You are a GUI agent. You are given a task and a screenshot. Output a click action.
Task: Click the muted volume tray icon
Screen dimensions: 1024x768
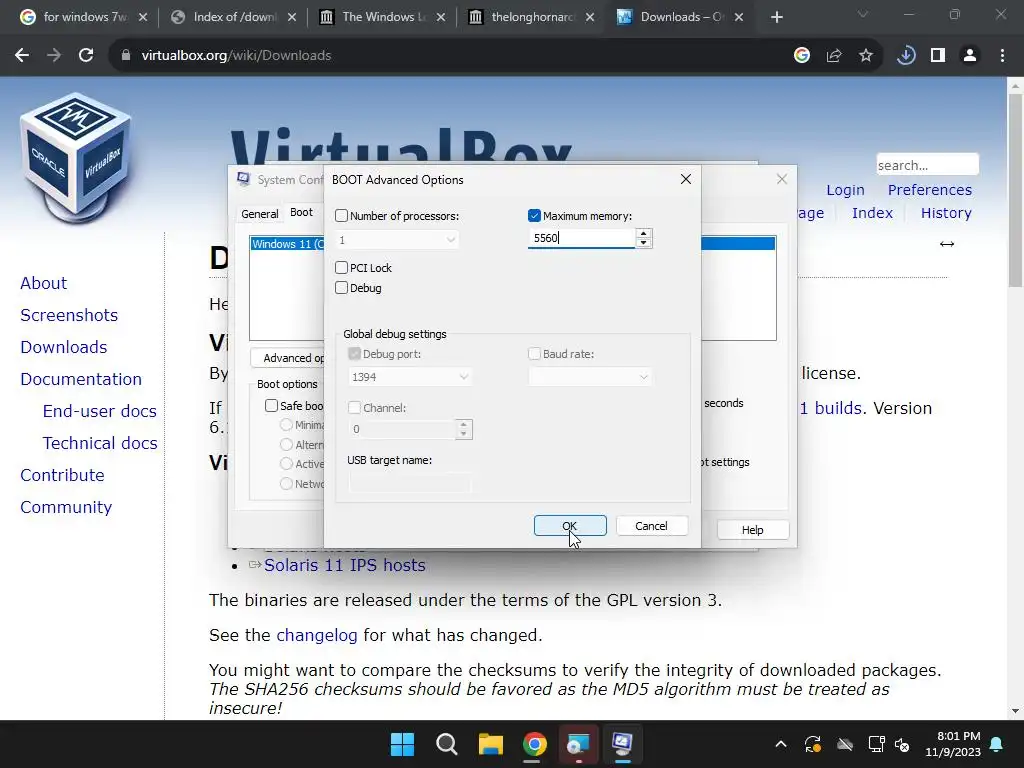[x=902, y=744]
